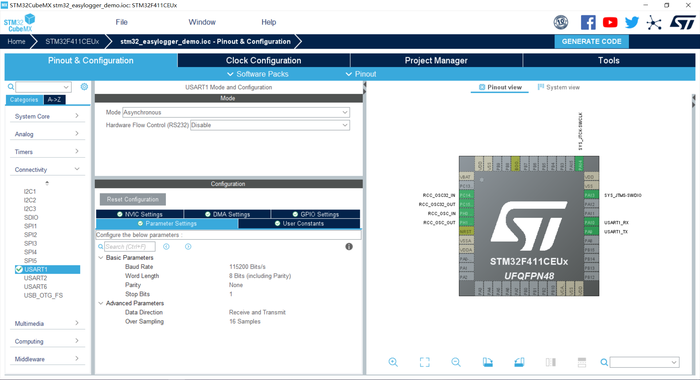Select USART2 in the Connectivity list
Screen dimensions: 700x380
pos(35,278)
